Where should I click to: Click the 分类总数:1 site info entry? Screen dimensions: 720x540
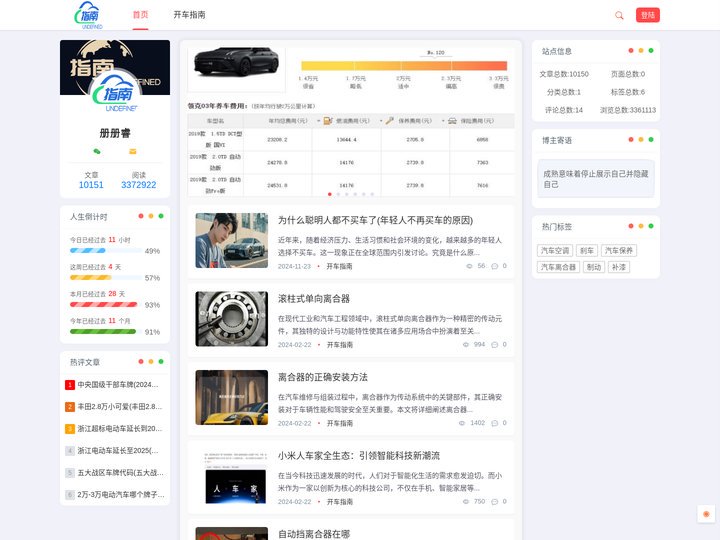point(564,92)
